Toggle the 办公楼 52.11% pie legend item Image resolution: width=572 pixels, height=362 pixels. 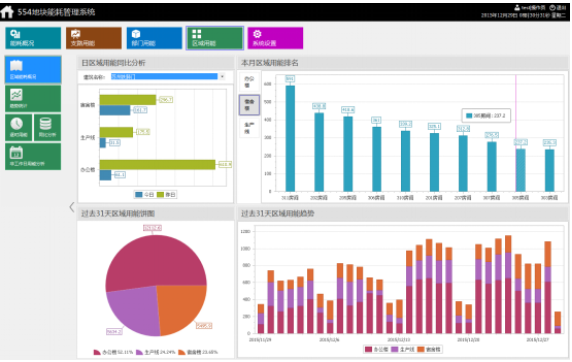point(113,352)
